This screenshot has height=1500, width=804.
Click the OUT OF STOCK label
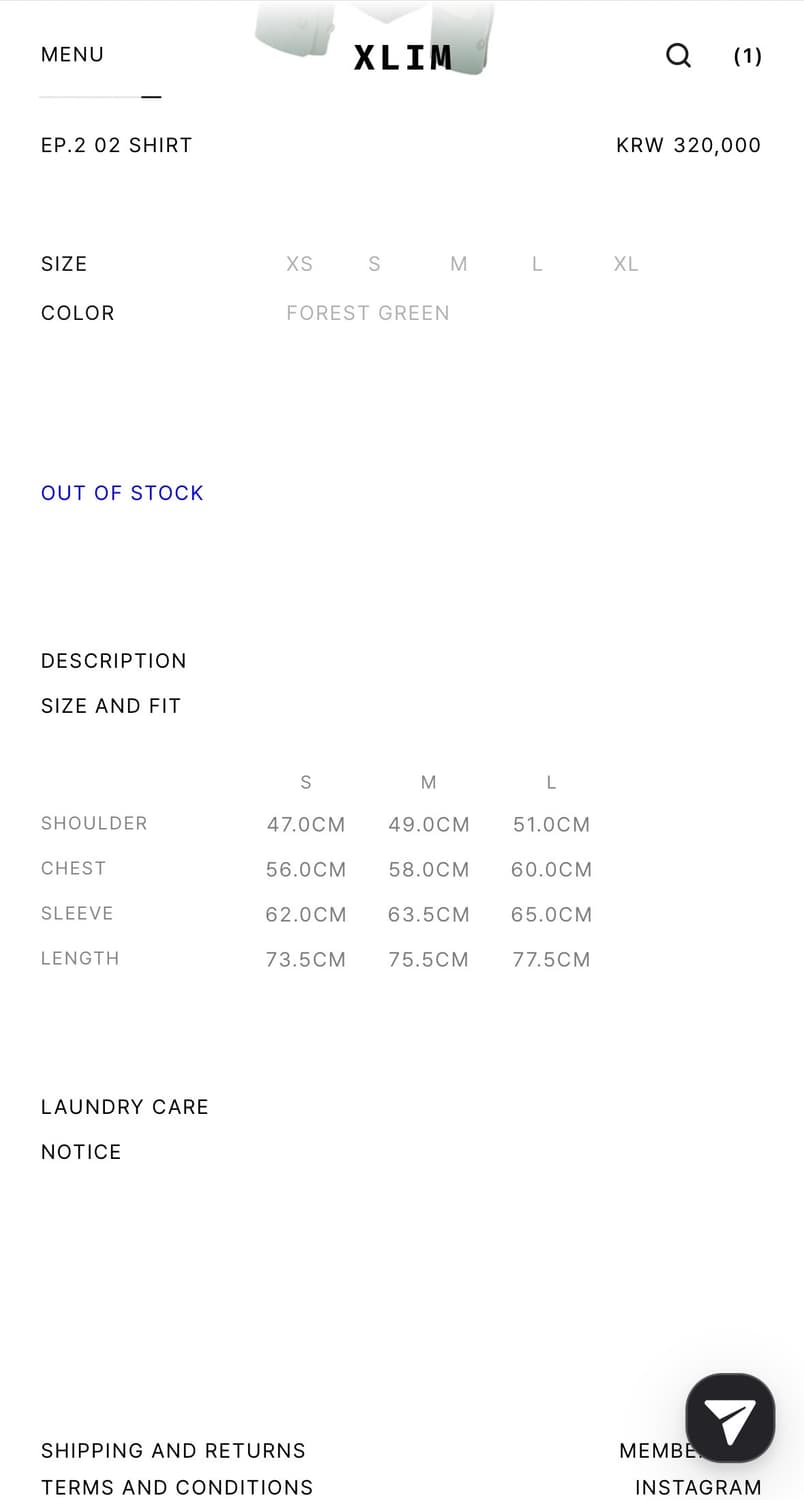(122, 493)
